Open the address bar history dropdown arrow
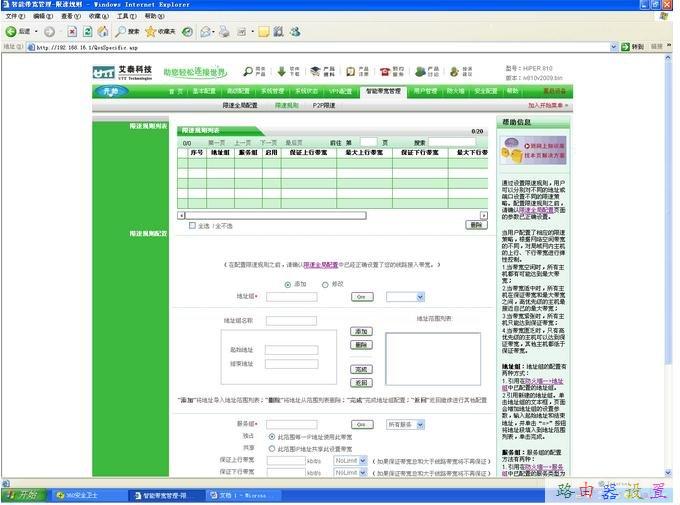This screenshot has height=505, width=680. (x=614, y=47)
